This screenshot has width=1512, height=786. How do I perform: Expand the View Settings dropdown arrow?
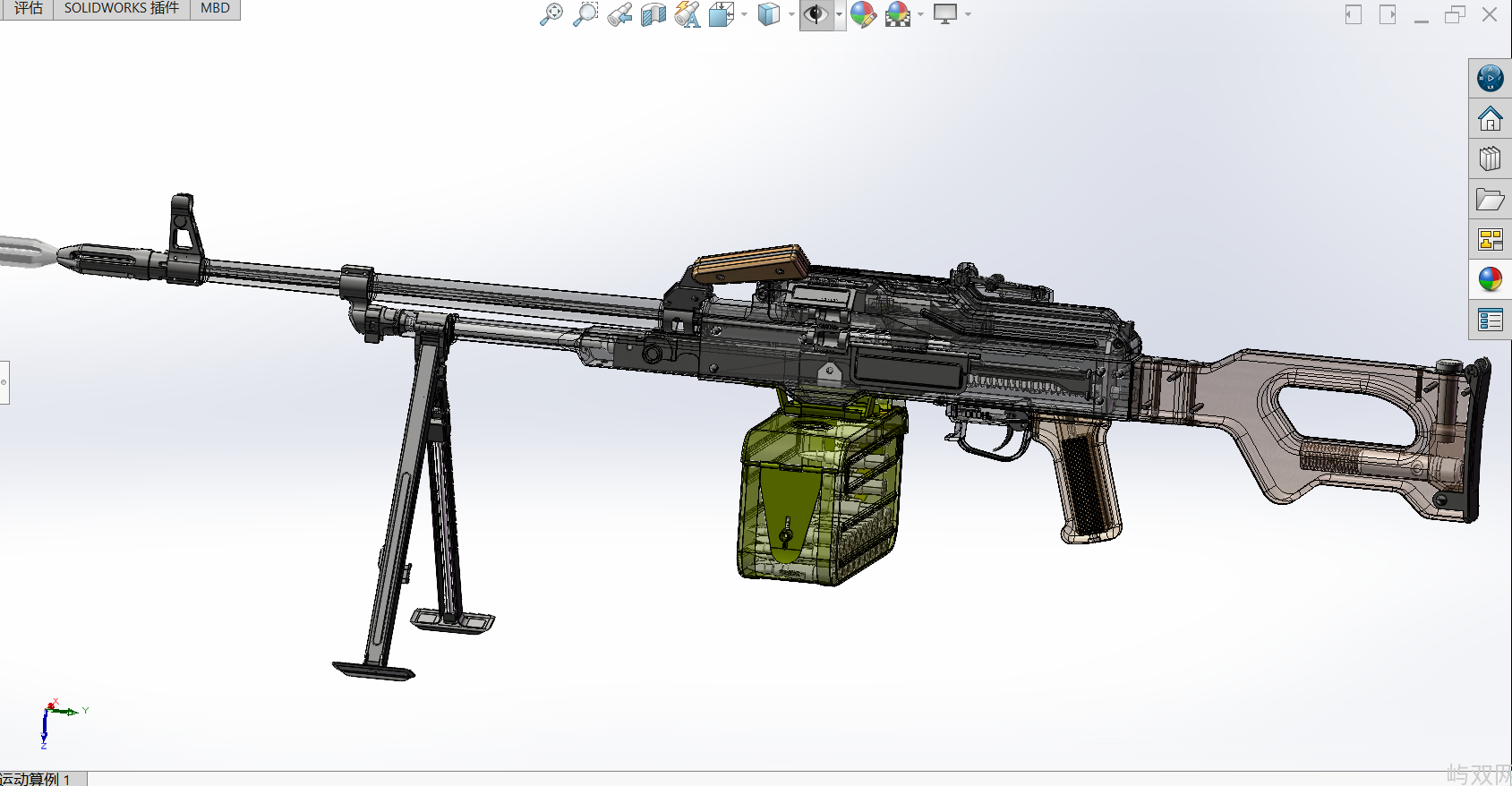pos(968,14)
